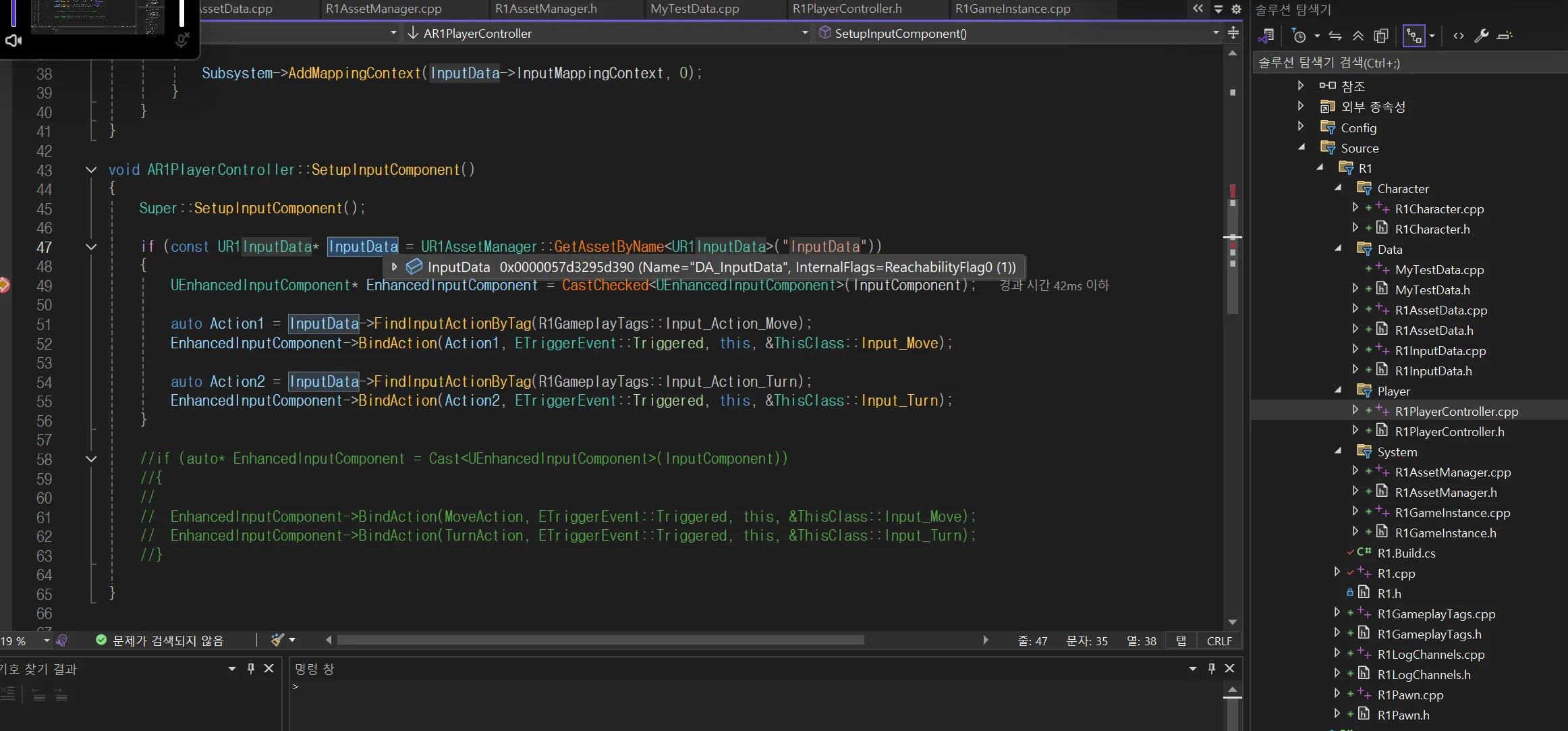Collapse all Solution Explorer nodes
The image size is (1568, 731).
[x=1358, y=36]
